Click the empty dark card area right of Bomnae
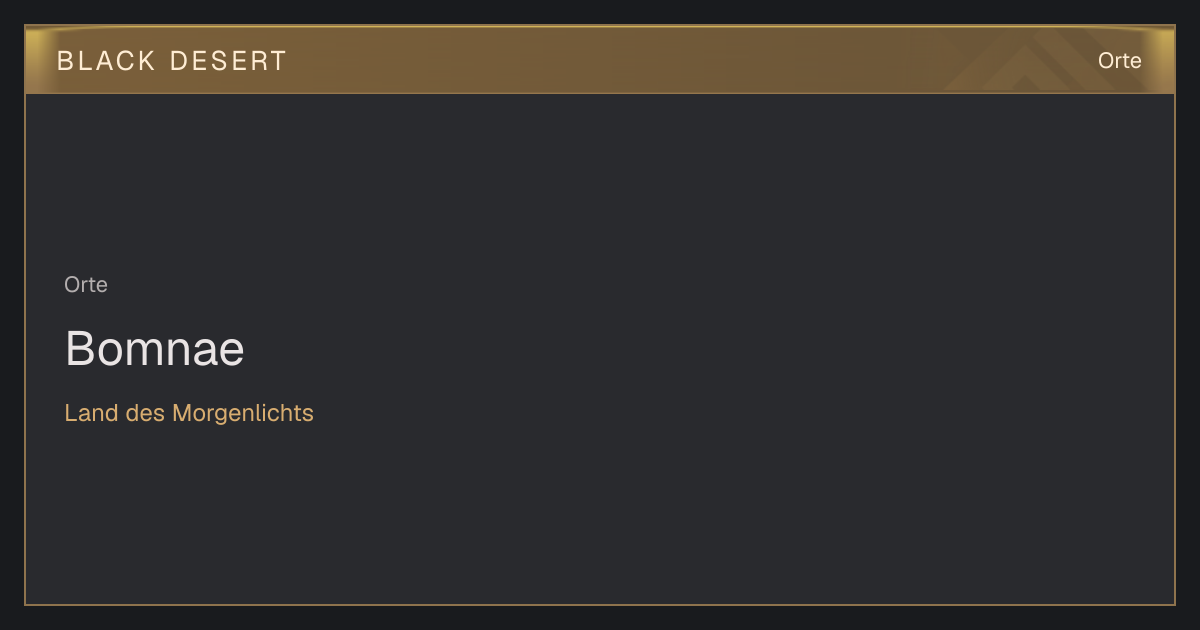Screen dimensions: 1200x630 point(700,349)
